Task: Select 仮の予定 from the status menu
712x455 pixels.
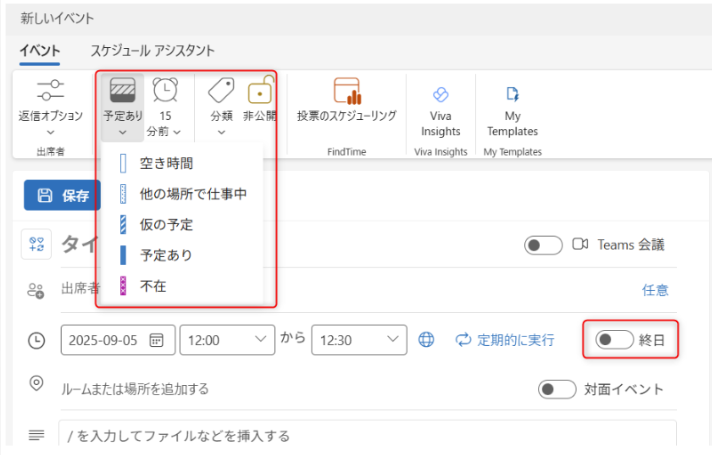Action: 166,224
